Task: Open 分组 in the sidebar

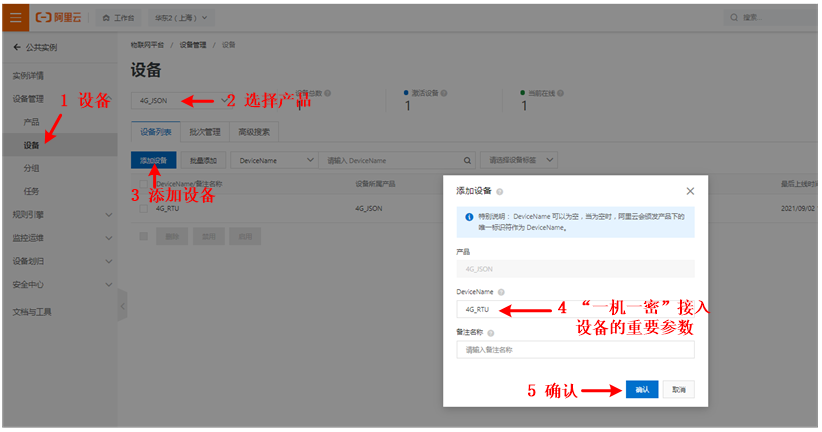Action: click(x=31, y=168)
